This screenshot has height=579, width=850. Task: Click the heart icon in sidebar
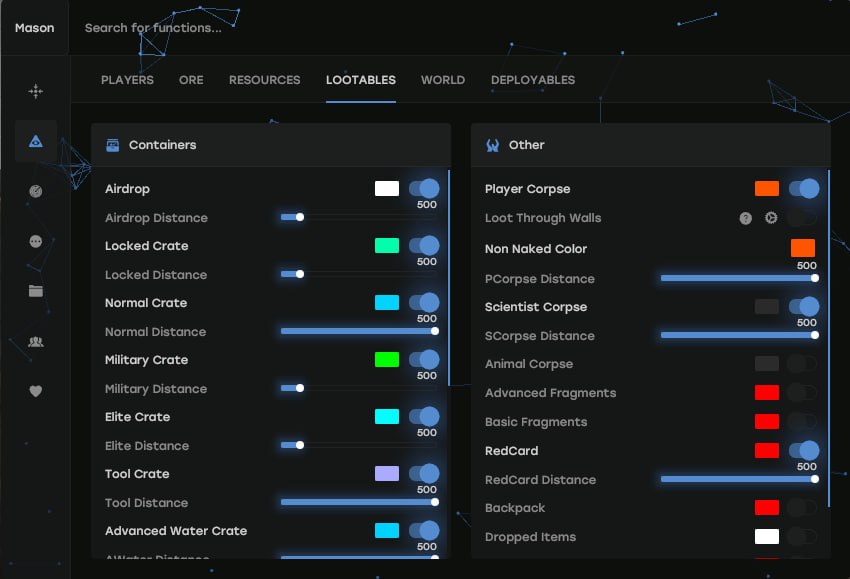pyautogui.click(x=36, y=391)
